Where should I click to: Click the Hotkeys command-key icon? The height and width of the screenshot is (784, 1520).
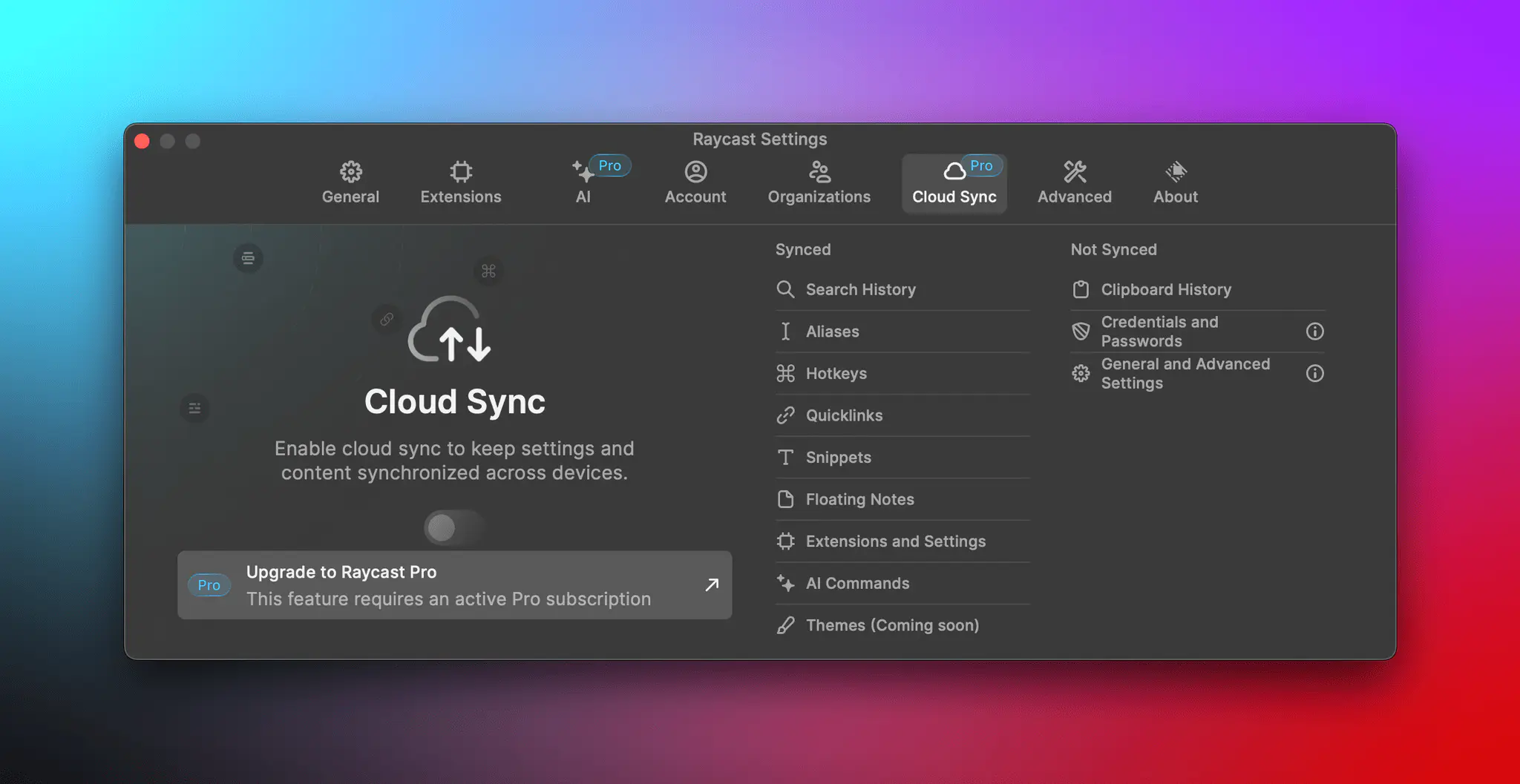click(x=785, y=373)
